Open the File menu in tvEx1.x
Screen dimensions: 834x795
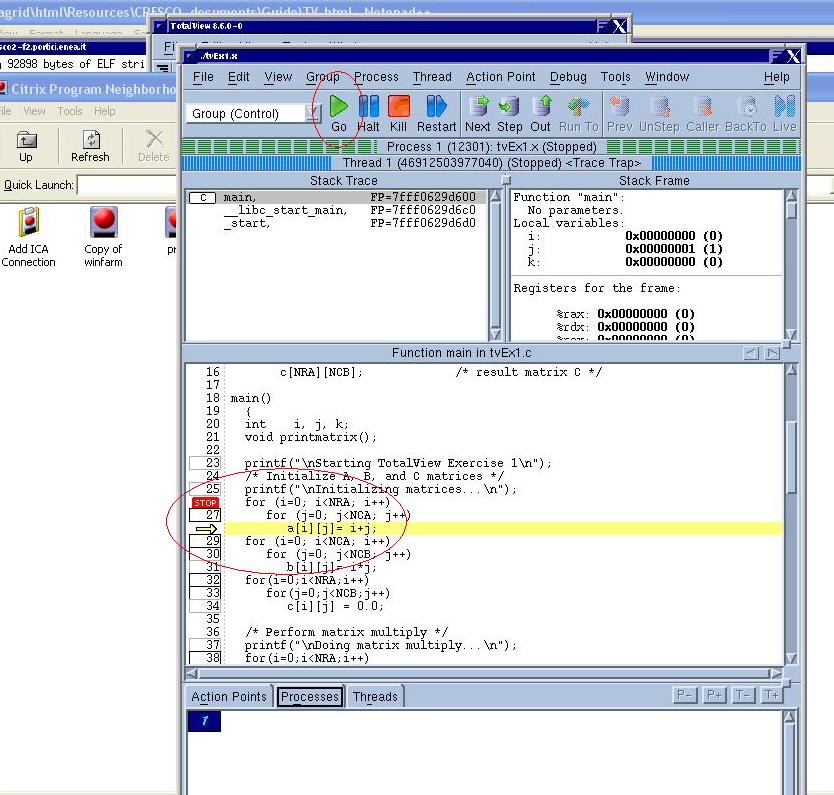pos(203,77)
